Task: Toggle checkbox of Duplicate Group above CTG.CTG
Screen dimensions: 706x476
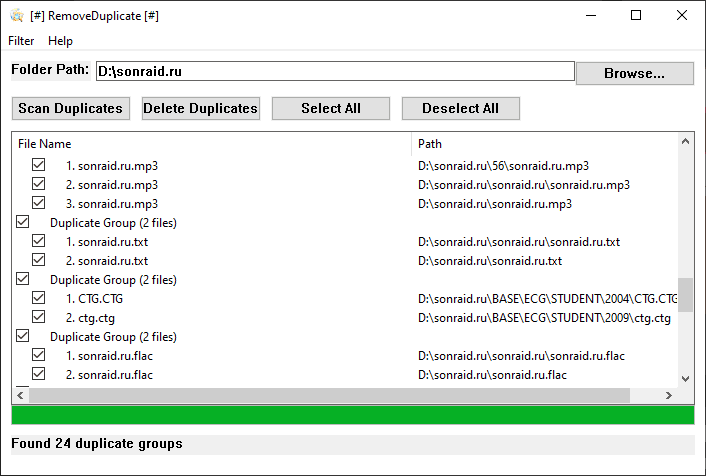Action: (23, 279)
